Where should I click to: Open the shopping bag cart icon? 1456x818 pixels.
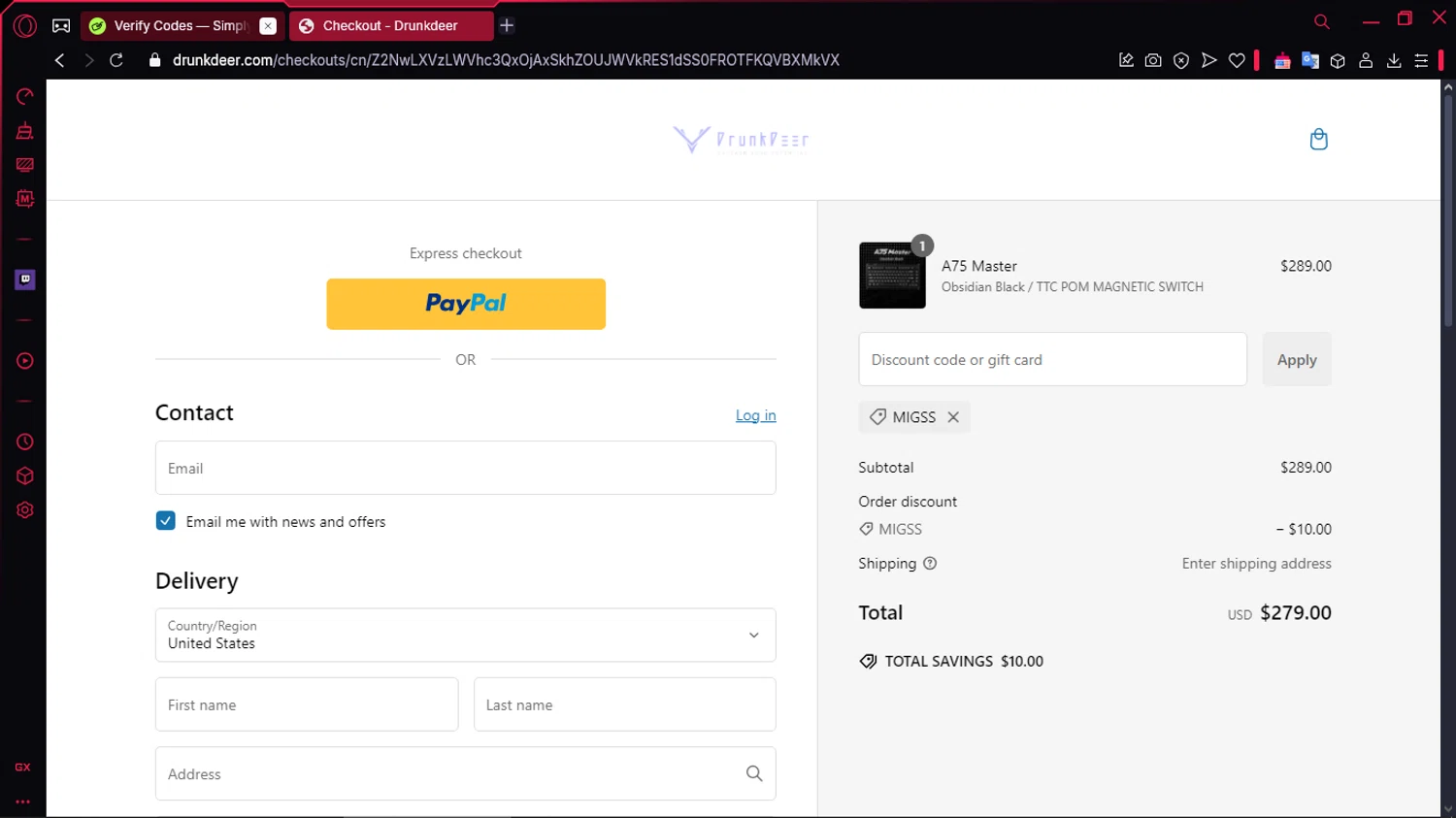point(1318,140)
